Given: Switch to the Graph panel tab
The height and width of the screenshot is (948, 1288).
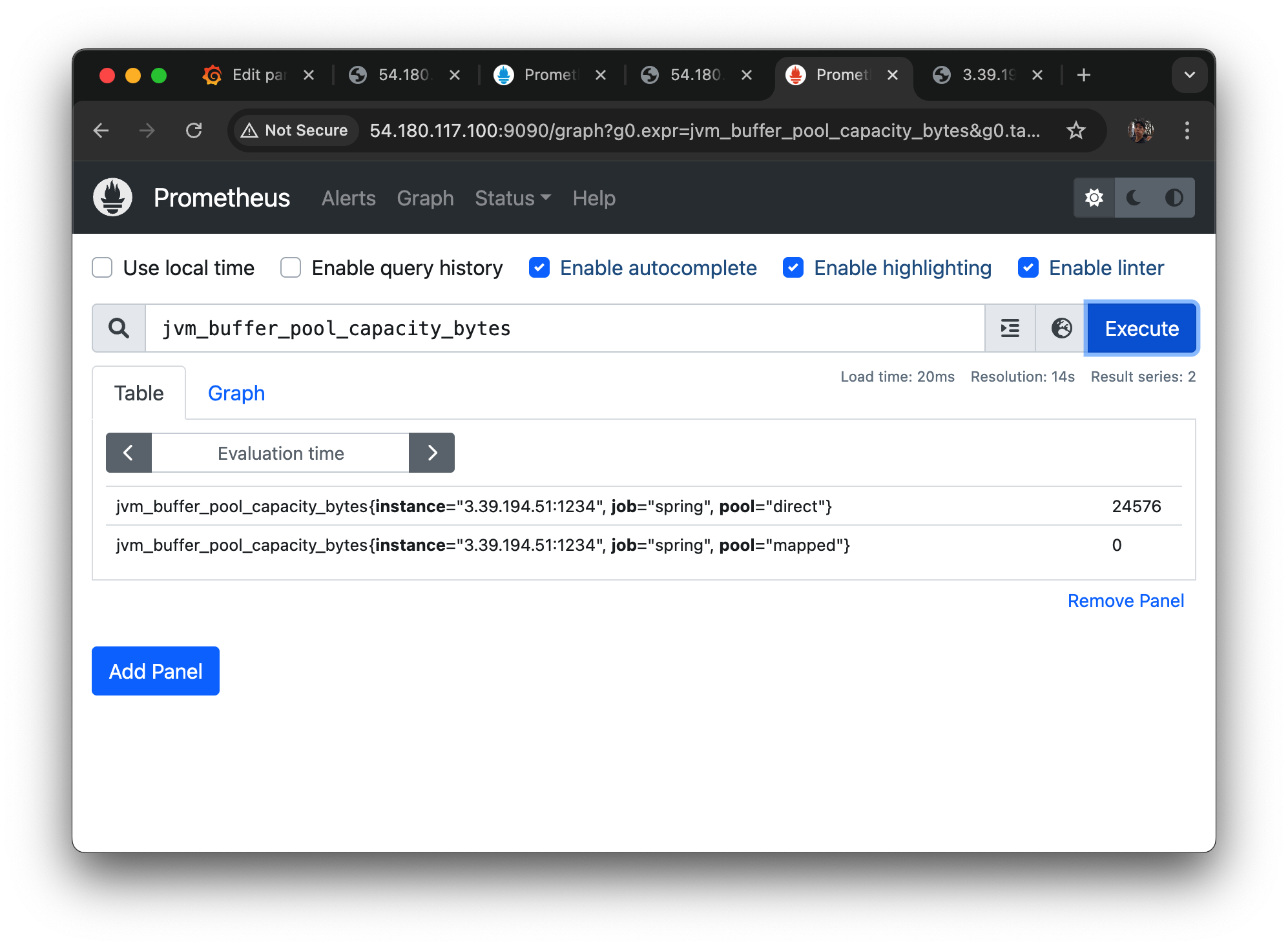Looking at the screenshot, I should coord(236,393).
